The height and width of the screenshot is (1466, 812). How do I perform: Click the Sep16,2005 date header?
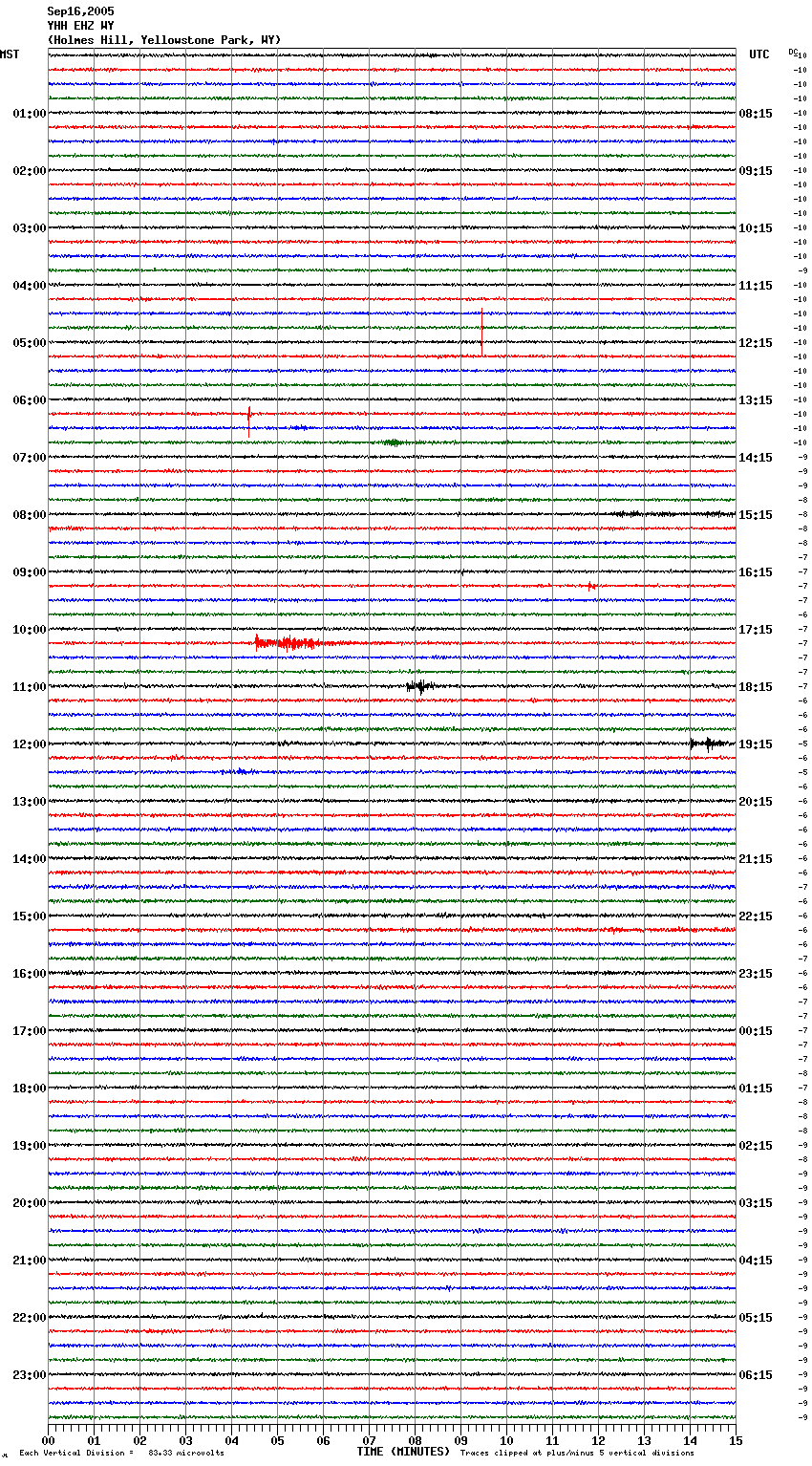(x=80, y=11)
